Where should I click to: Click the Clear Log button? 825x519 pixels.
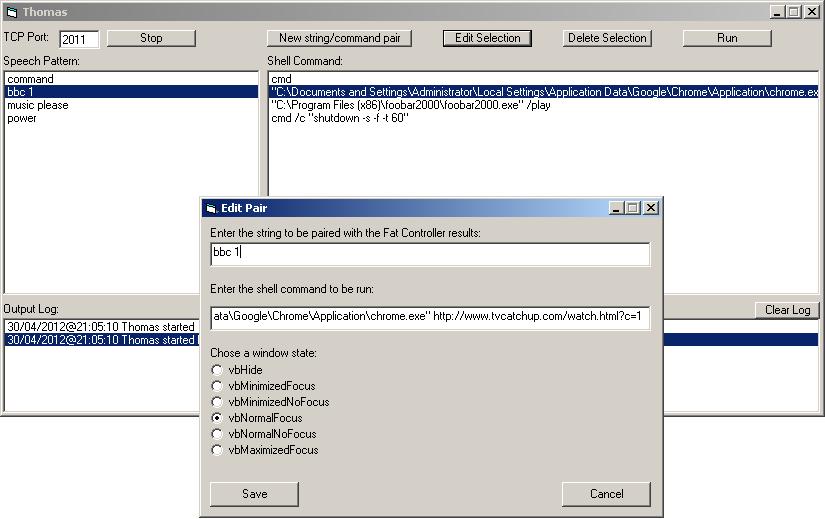(x=787, y=310)
